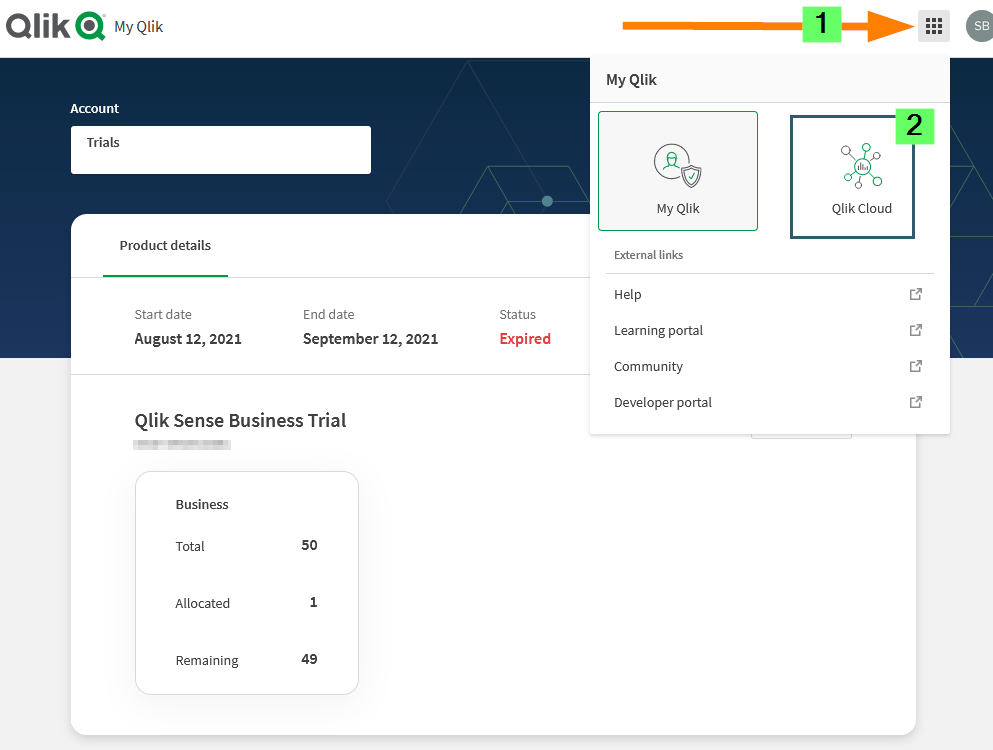The image size is (993, 750).
Task: Click the My Qlik header text
Action: coord(139,27)
